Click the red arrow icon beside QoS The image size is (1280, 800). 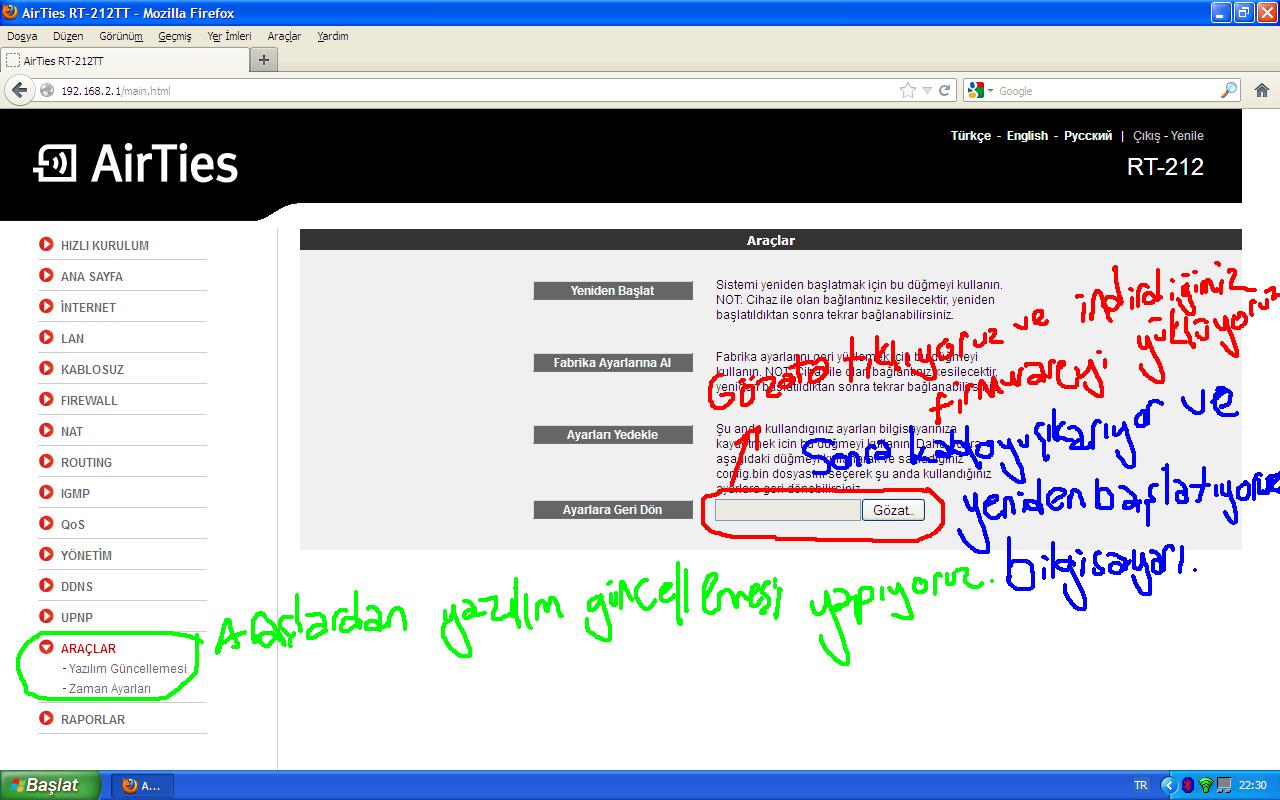point(46,523)
